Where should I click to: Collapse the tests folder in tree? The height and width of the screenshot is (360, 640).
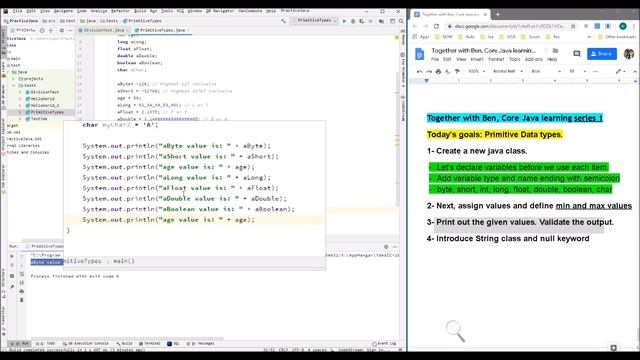coord(13,86)
